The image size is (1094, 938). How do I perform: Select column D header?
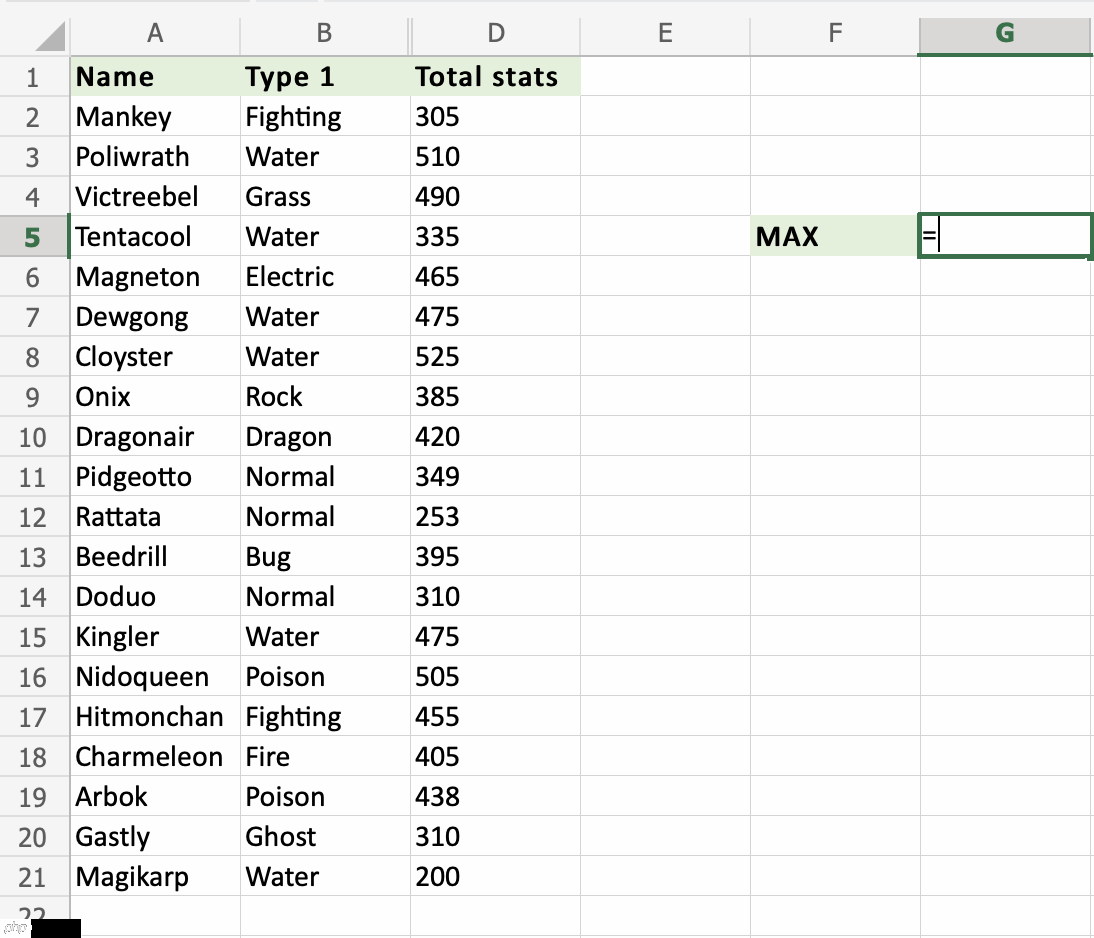(x=496, y=33)
